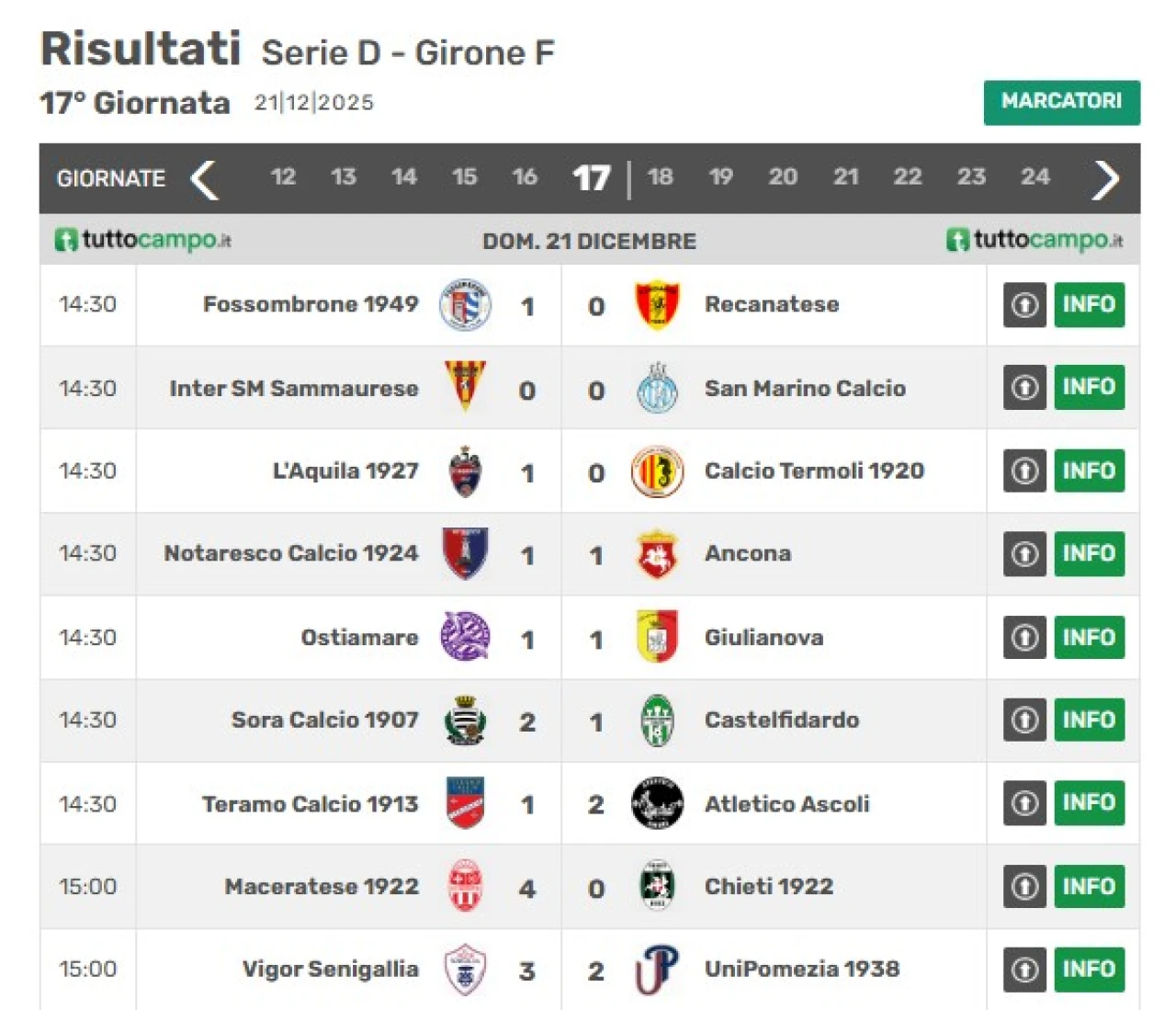The height and width of the screenshot is (1010, 1176).
Task: Click the arrow icon beside Ancona match INFO
Action: [x=1024, y=554]
